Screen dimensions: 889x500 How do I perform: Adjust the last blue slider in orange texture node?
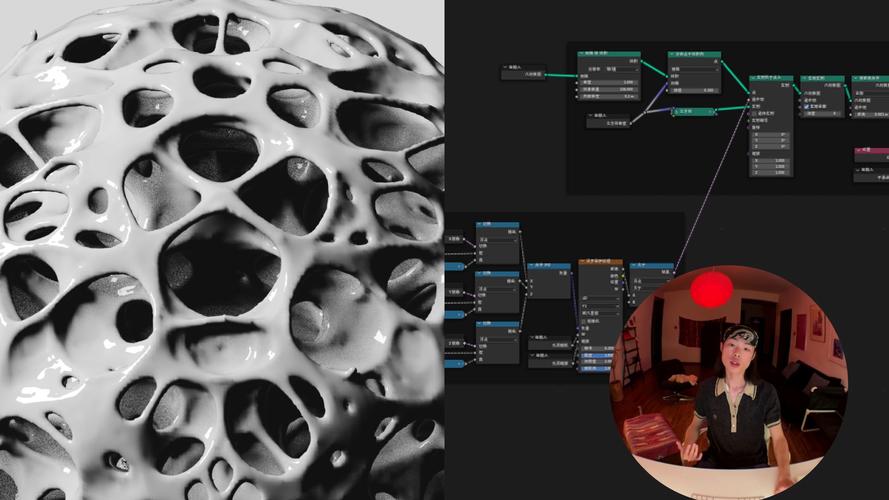[x=596, y=368]
